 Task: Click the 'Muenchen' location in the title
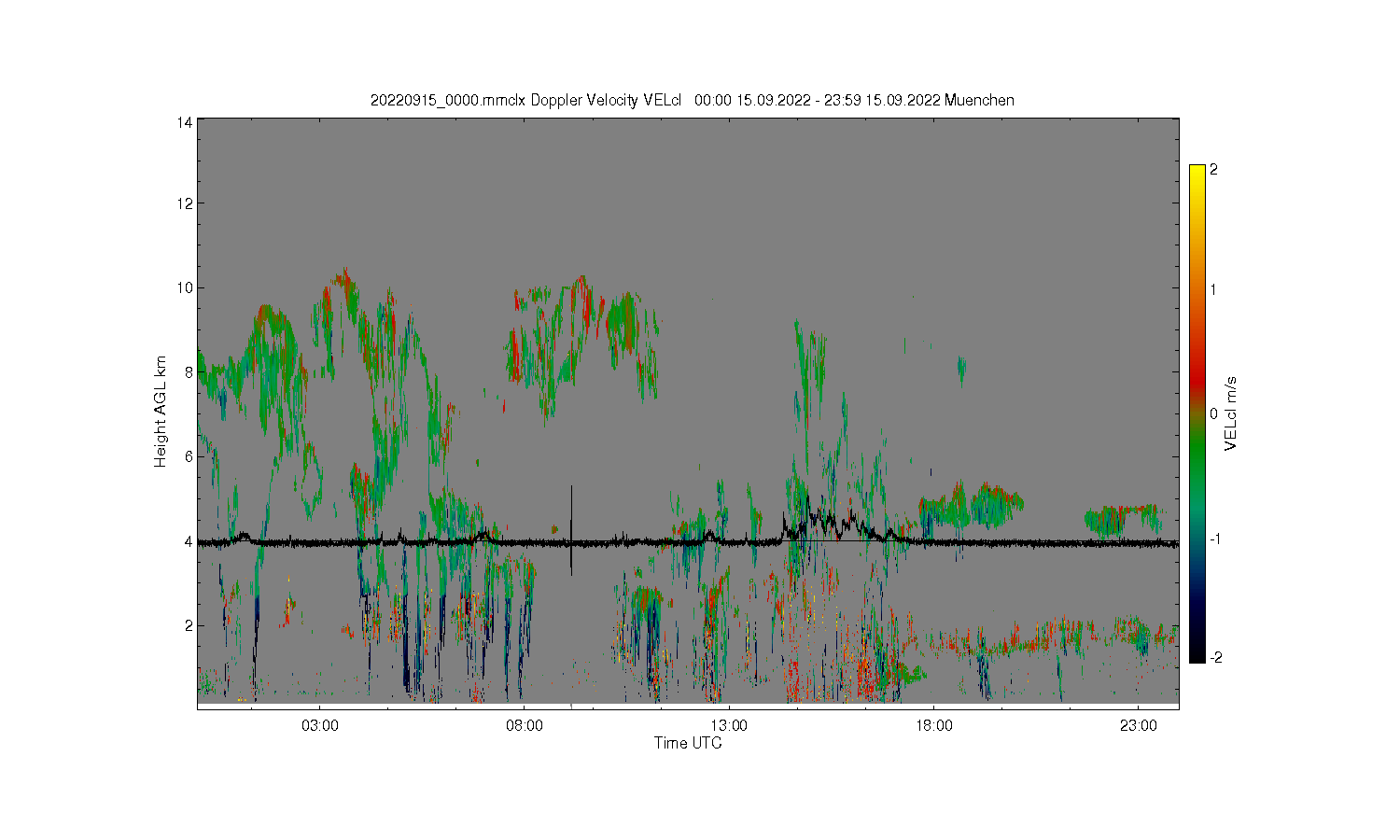[x=979, y=100]
